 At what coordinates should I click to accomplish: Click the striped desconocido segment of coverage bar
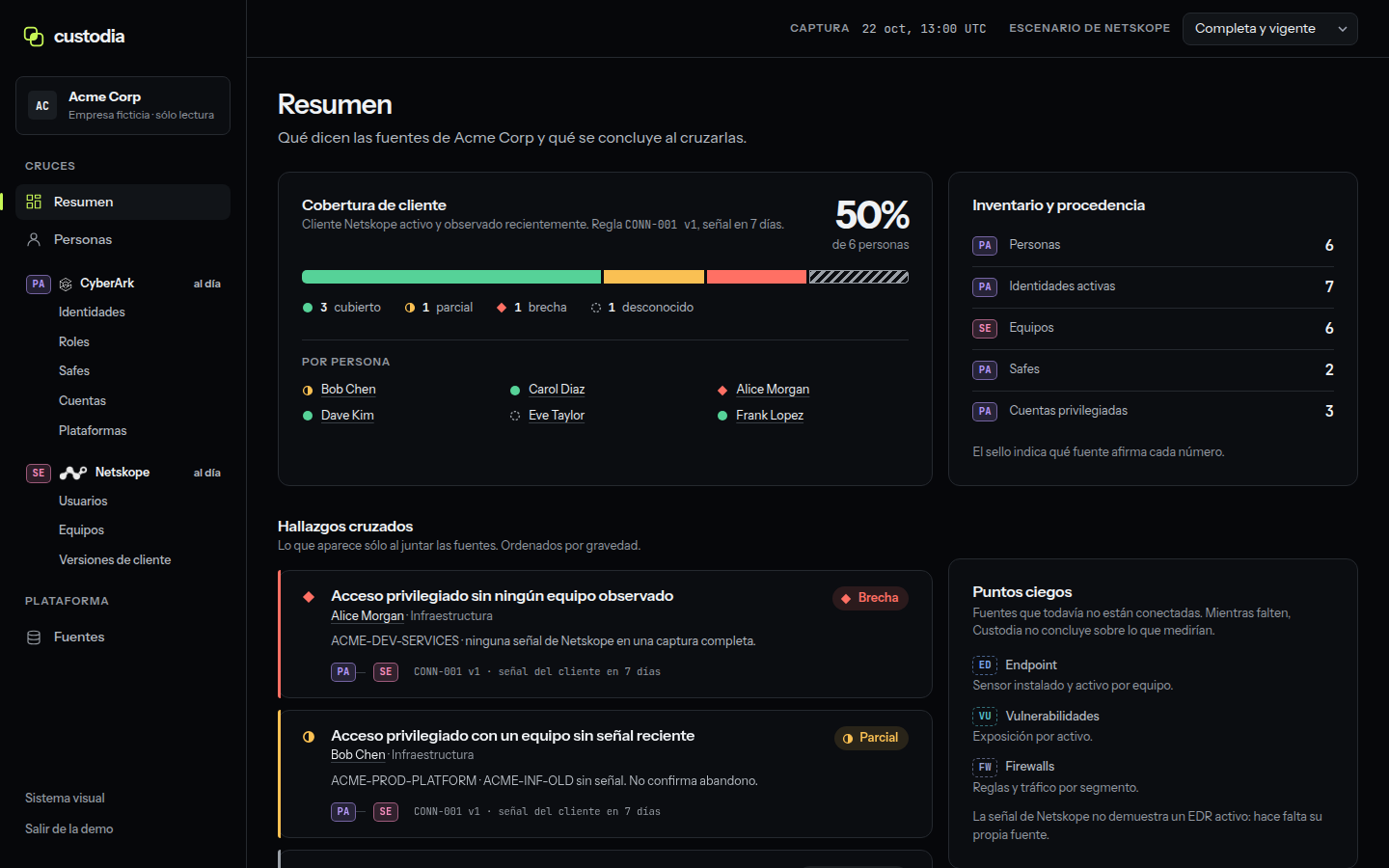coord(858,277)
